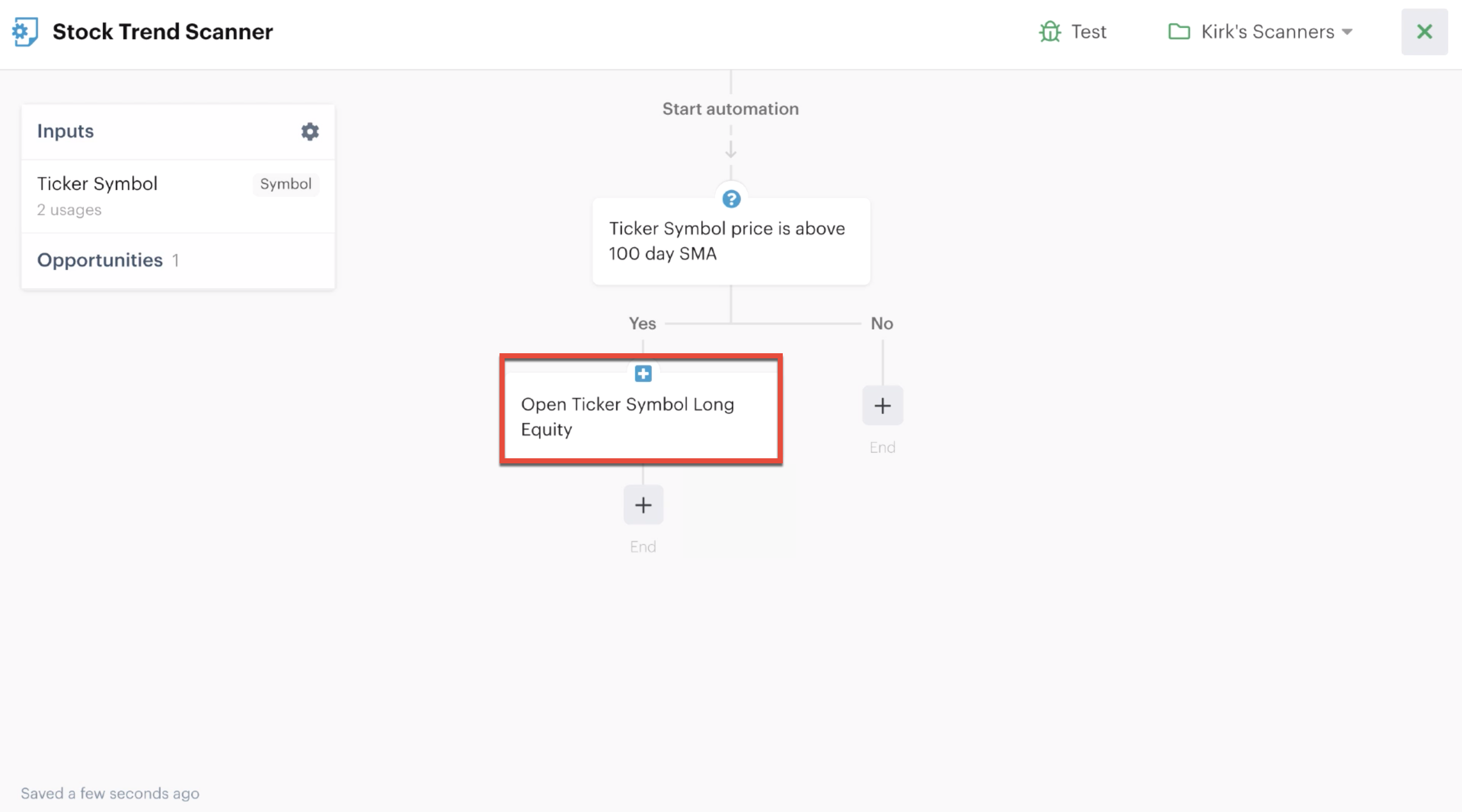Click the Saved a few seconds ago status

point(110,793)
